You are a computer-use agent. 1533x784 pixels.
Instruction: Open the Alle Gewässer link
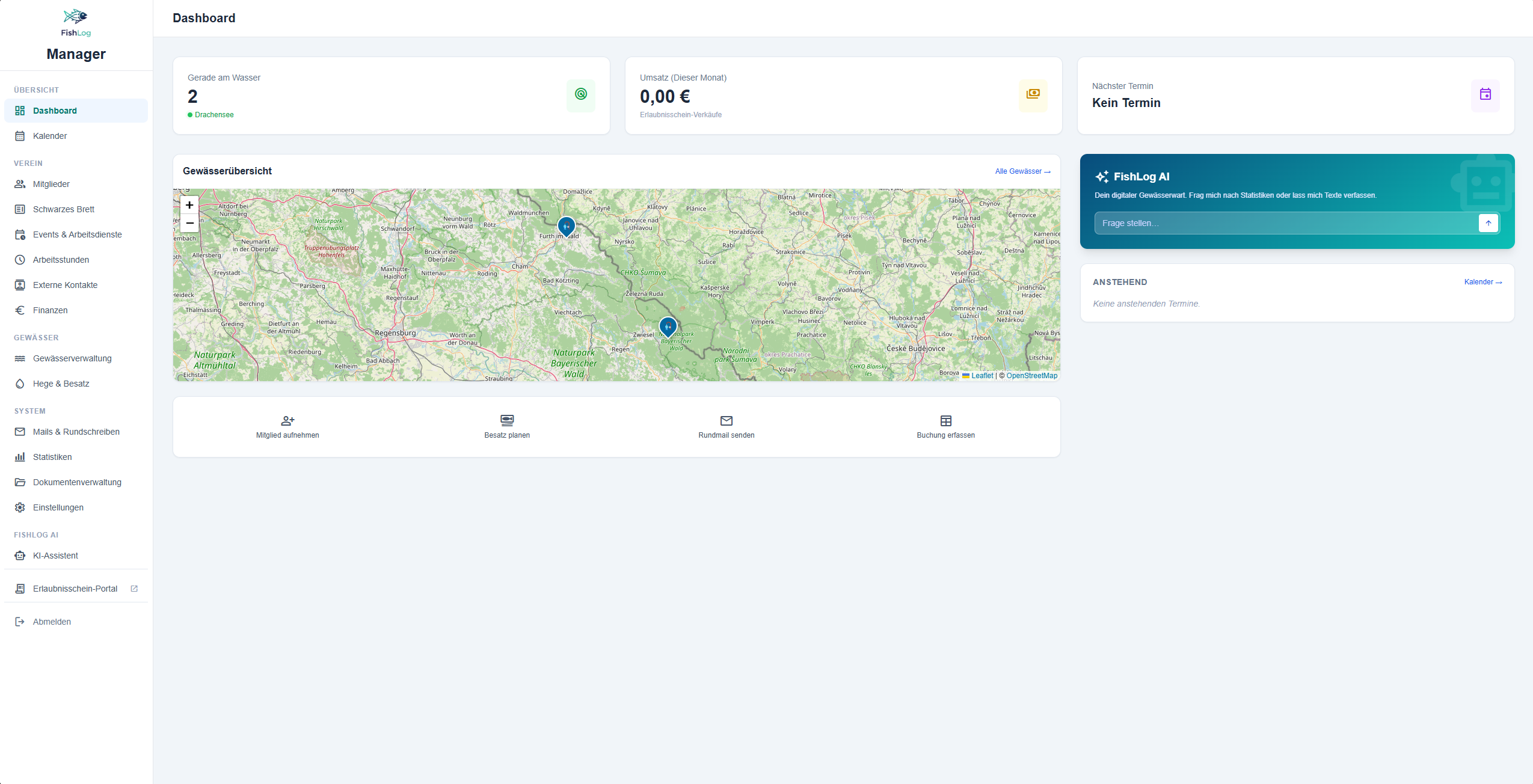tap(1023, 171)
